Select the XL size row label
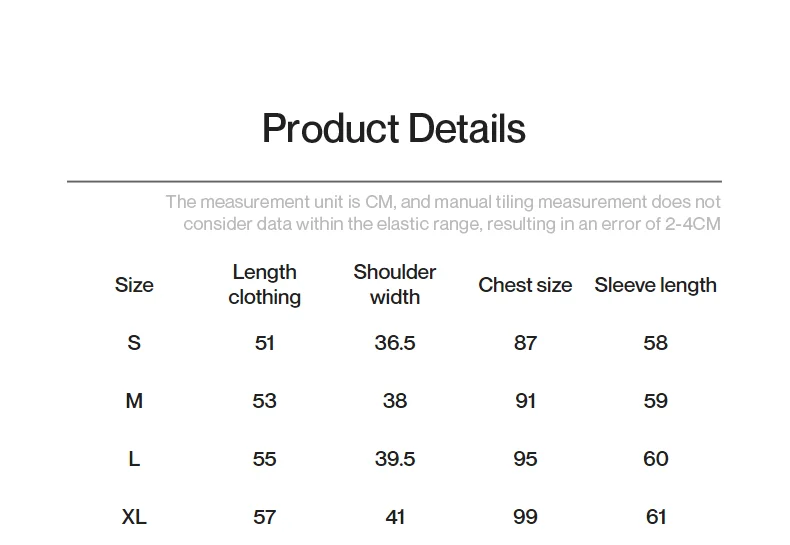This screenshot has width=790, height=545. point(134,517)
